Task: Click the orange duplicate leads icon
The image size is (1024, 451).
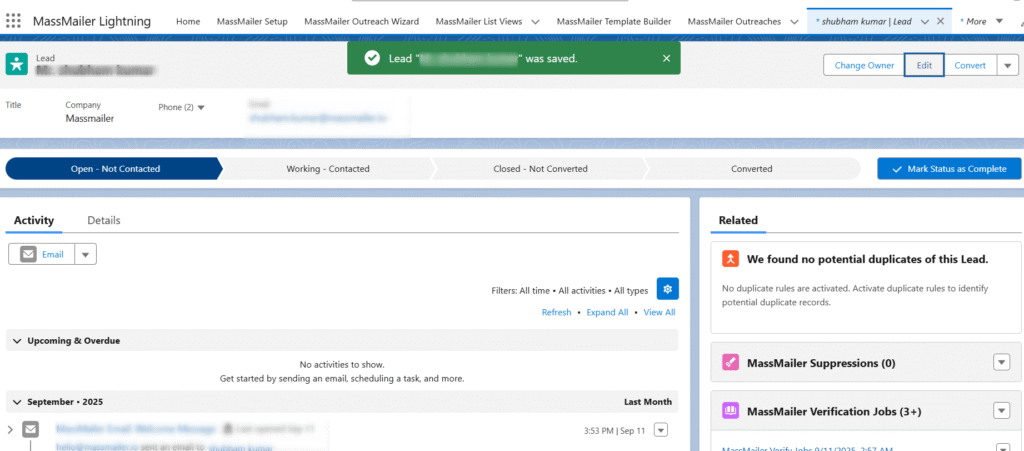Action: (x=731, y=259)
